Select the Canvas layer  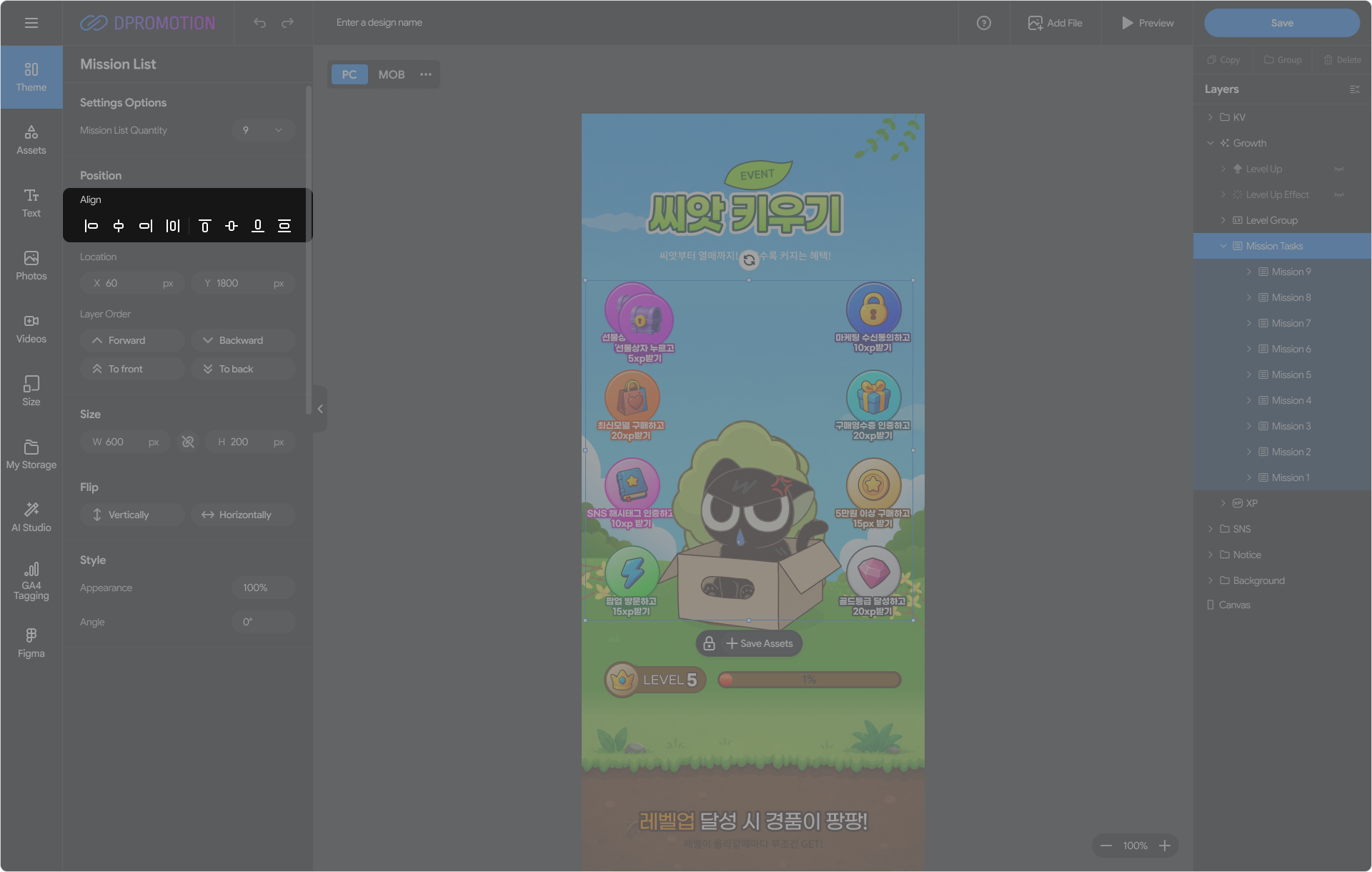click(1282, 605)
